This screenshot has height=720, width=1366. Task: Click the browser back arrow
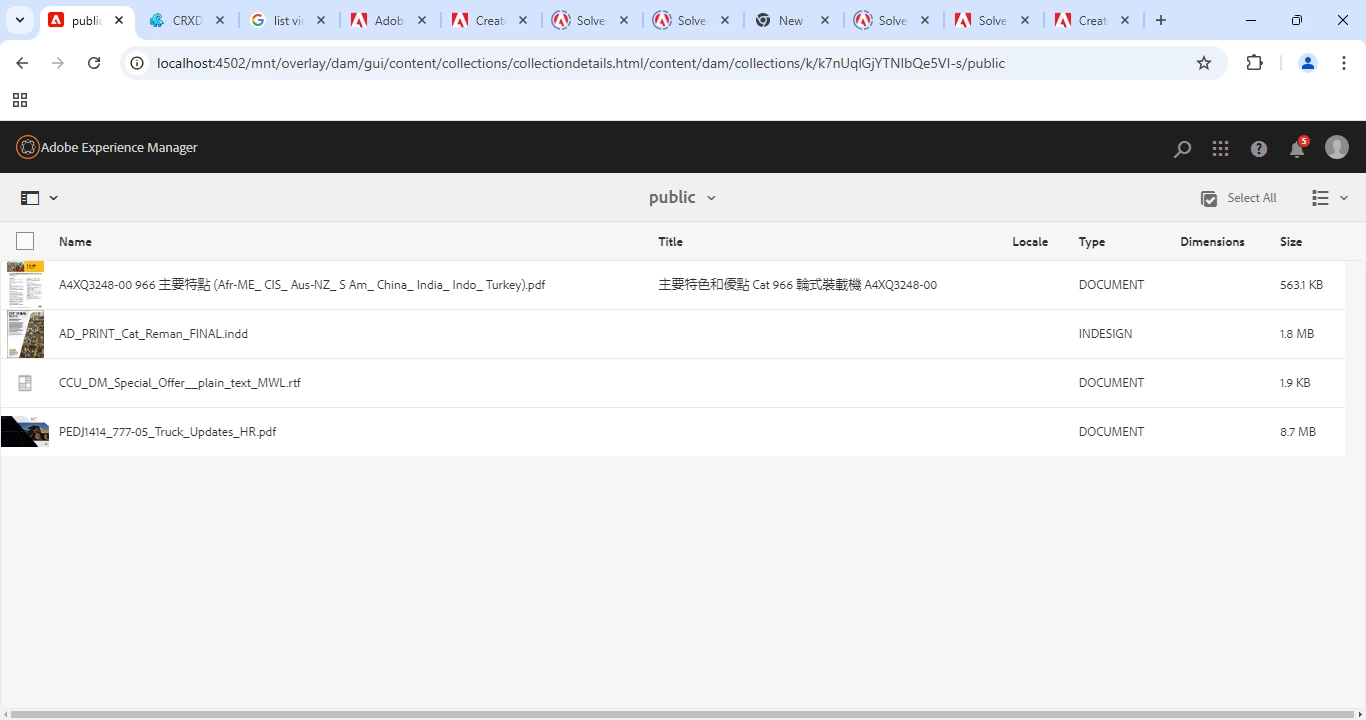(22, 63)
